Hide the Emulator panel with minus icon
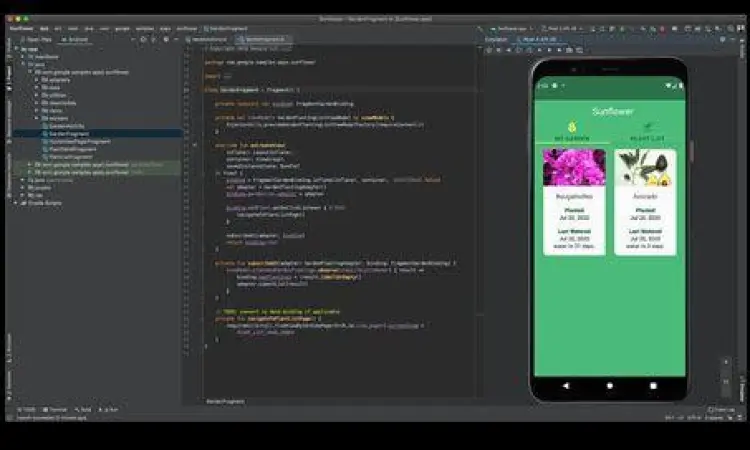The image size is (750, 450). pos(732,39)
